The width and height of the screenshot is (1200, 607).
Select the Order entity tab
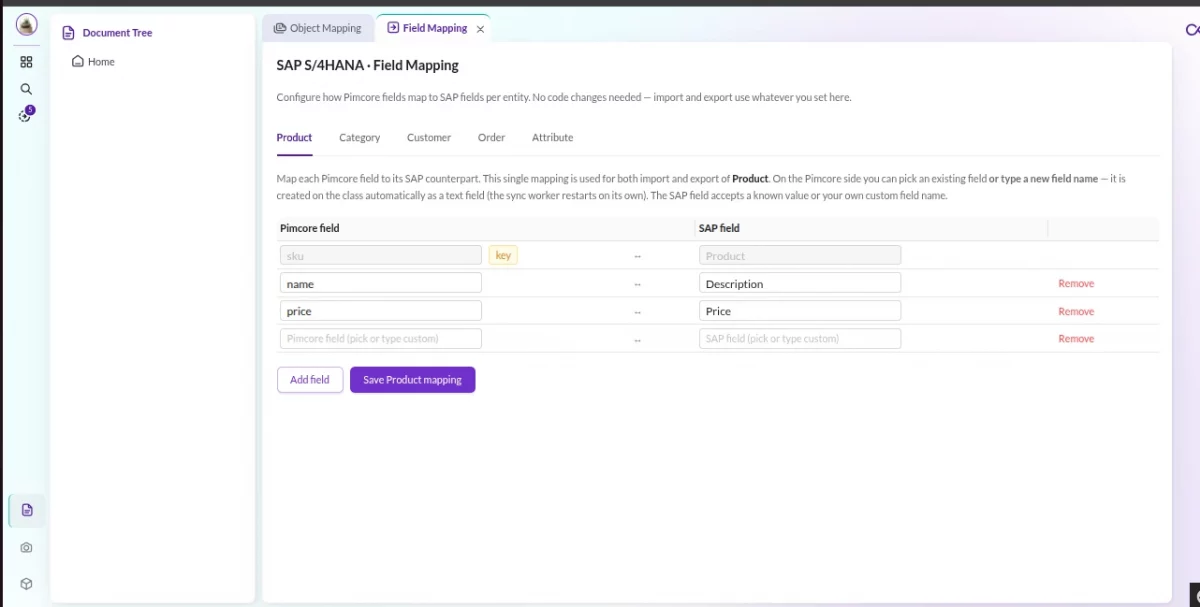pos(491,138)
